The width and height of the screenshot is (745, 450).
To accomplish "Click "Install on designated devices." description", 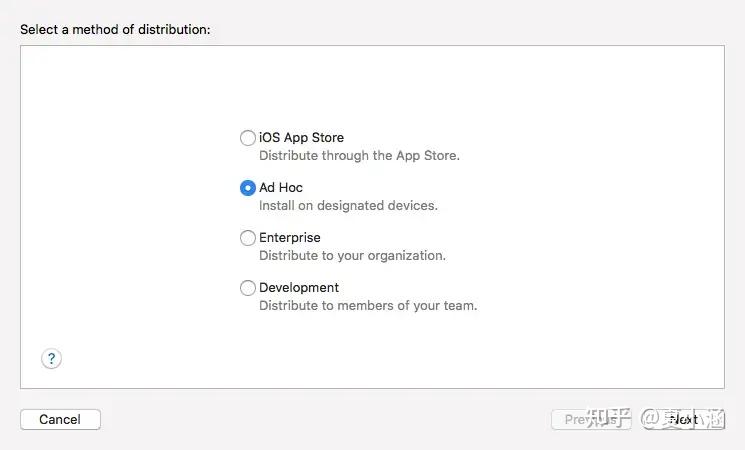I will (x=348, y=206).
